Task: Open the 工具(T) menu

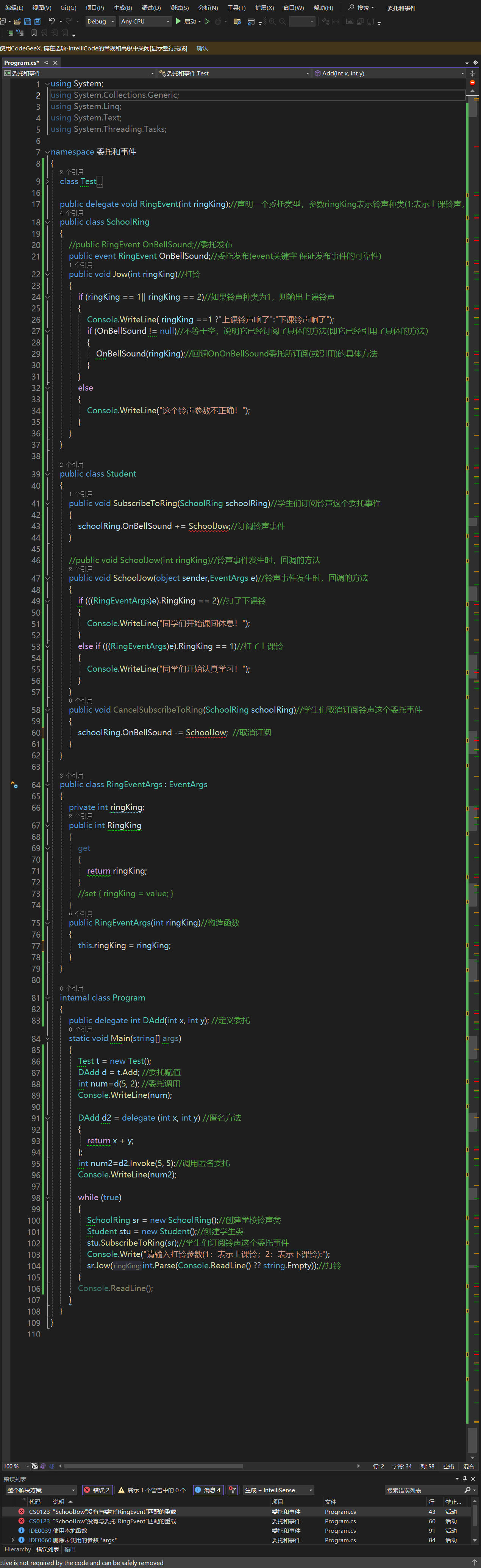Action: [x=236, y=8]
